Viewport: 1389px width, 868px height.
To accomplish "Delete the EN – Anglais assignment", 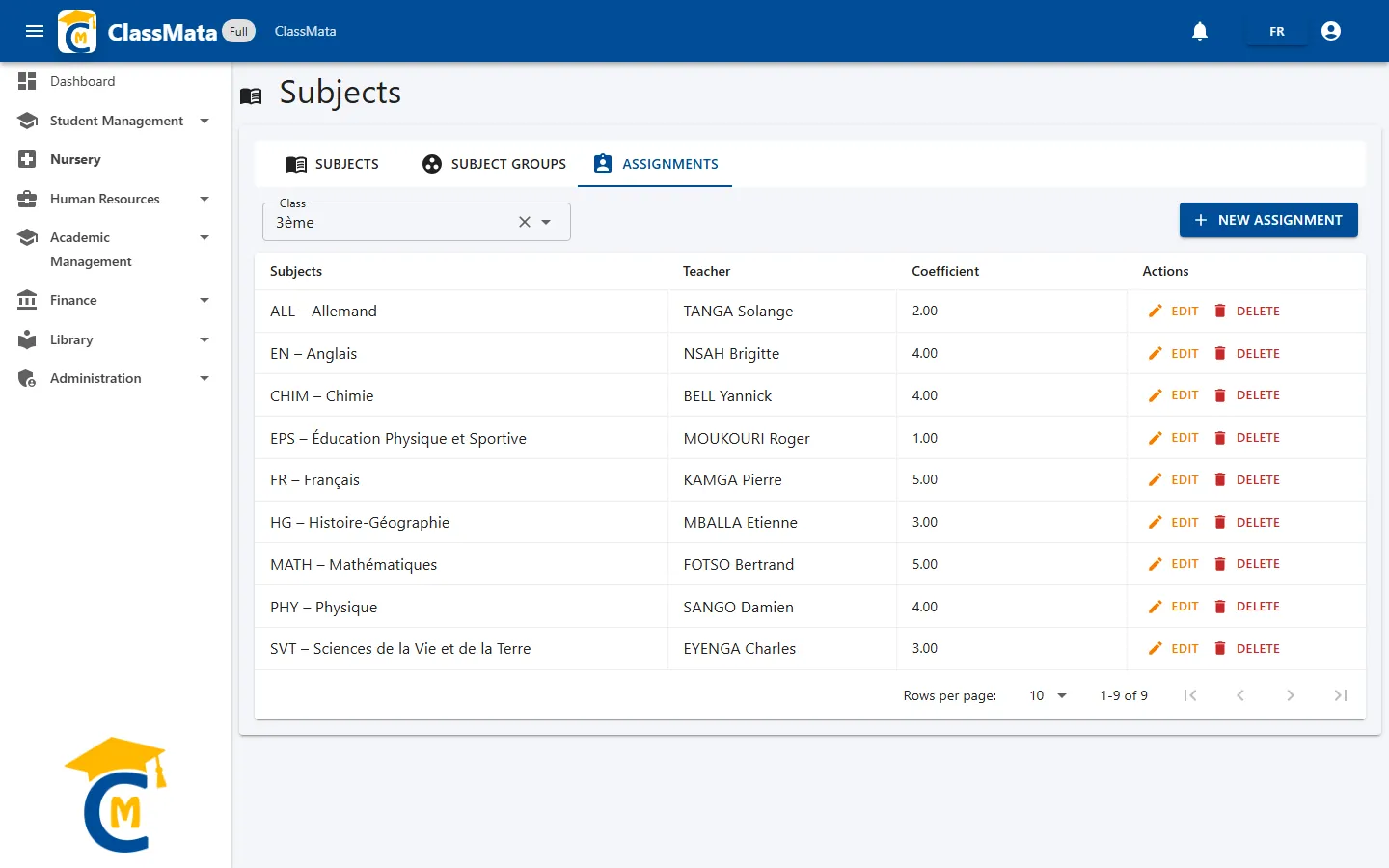I will pos(1246,354).
